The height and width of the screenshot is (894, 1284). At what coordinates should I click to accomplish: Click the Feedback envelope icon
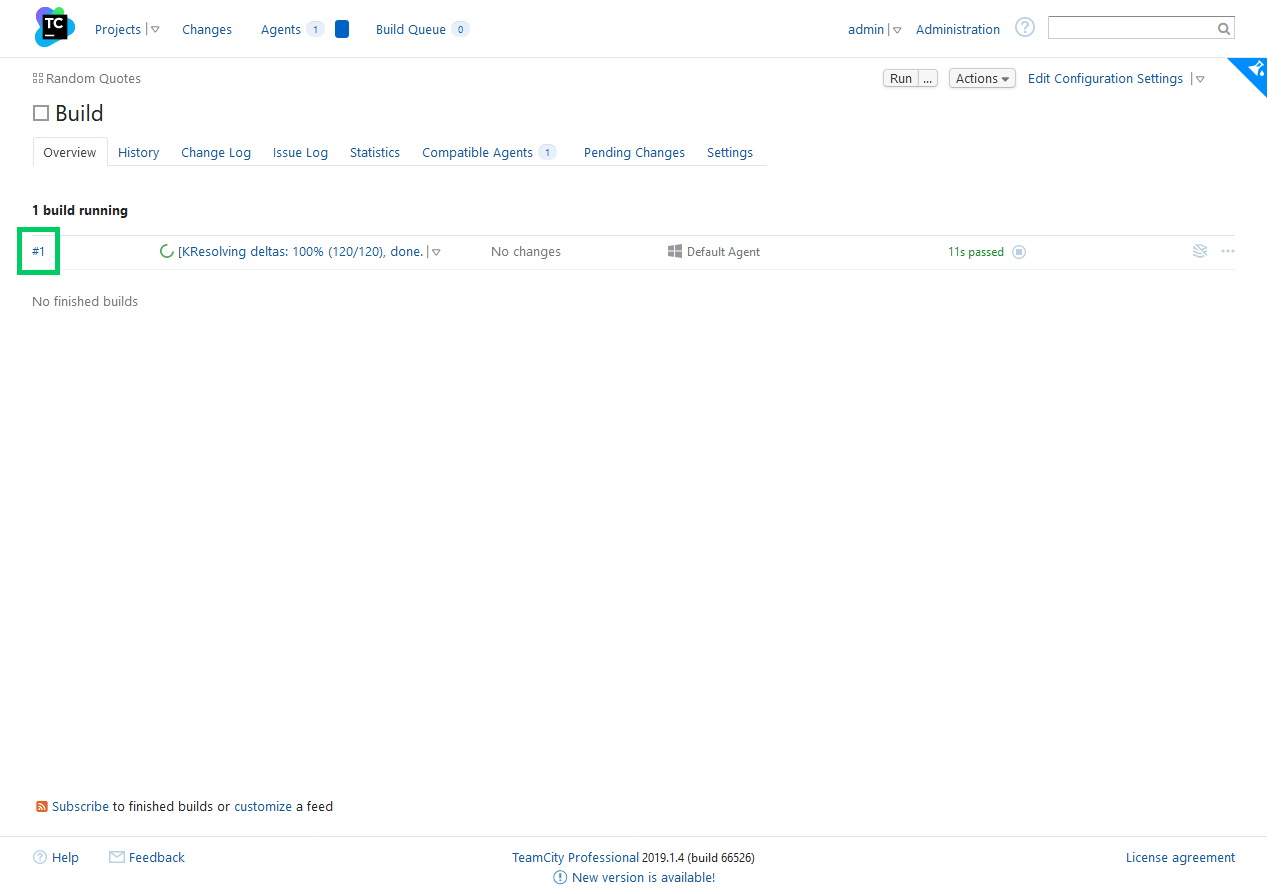pyautogui.click(x=116, y=857)
